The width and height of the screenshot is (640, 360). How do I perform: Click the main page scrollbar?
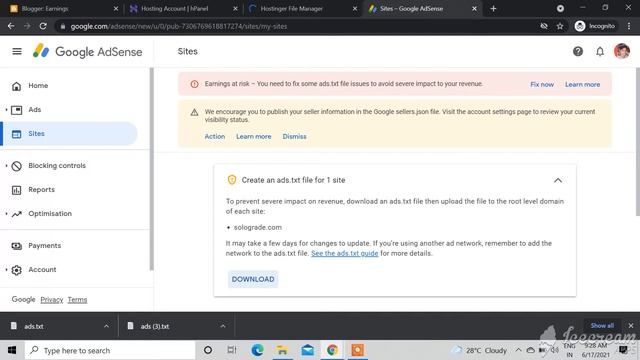click(638, 142)
